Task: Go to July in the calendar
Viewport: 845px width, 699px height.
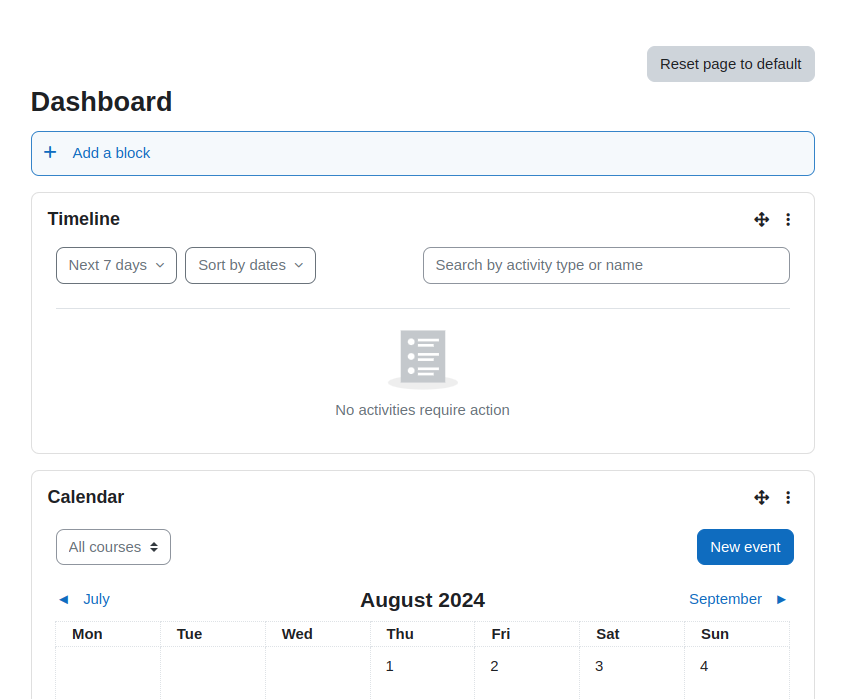Action: (x=96, y=599)
